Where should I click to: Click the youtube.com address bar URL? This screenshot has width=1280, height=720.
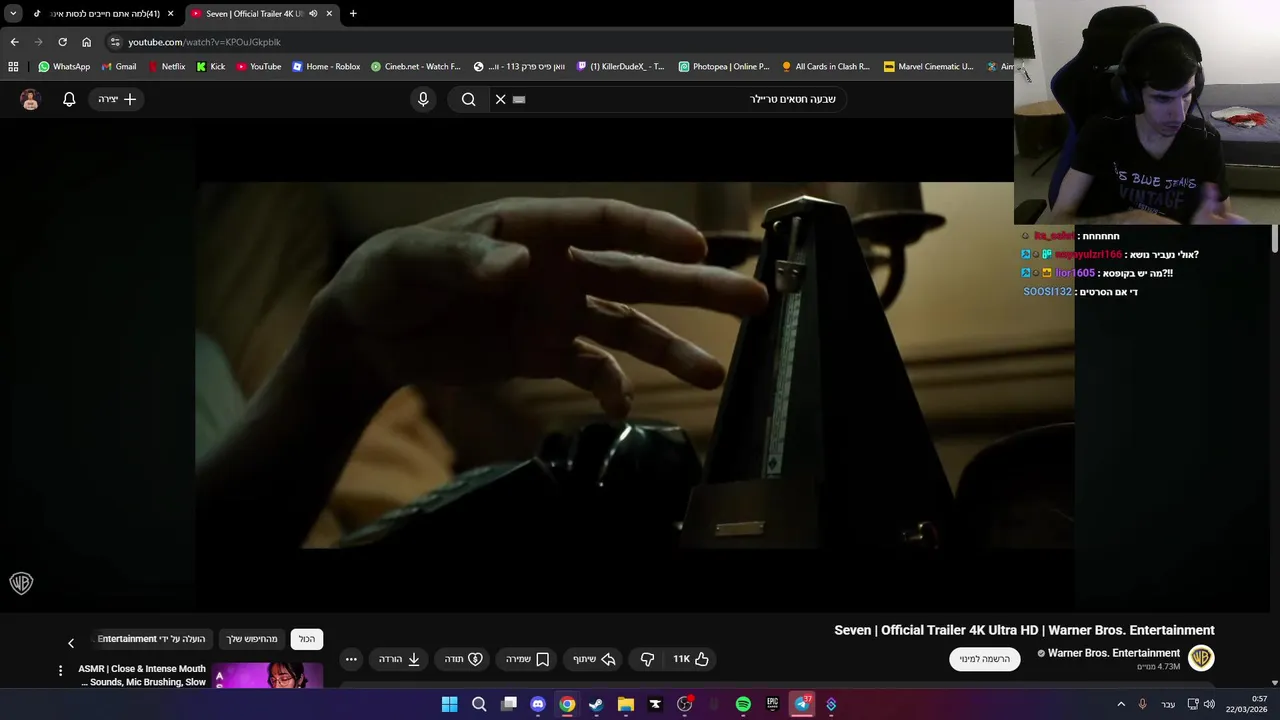coord(204,42)
